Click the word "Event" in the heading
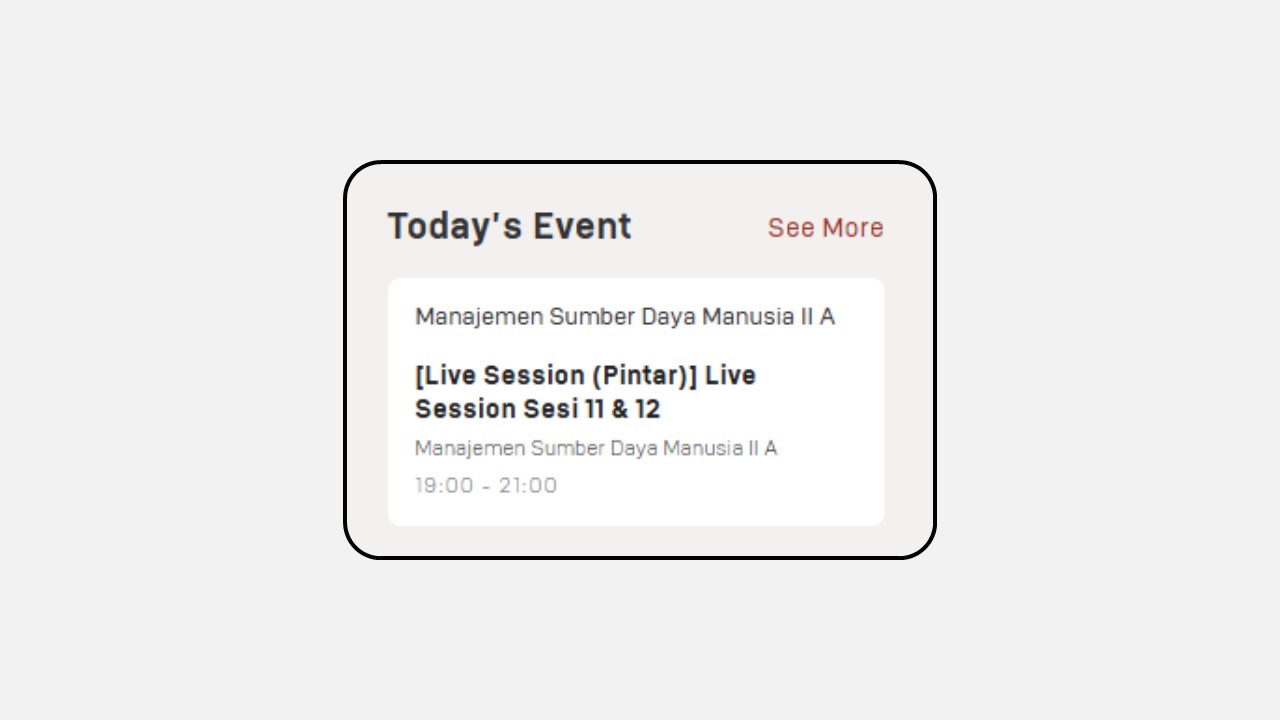 (582, 226)
